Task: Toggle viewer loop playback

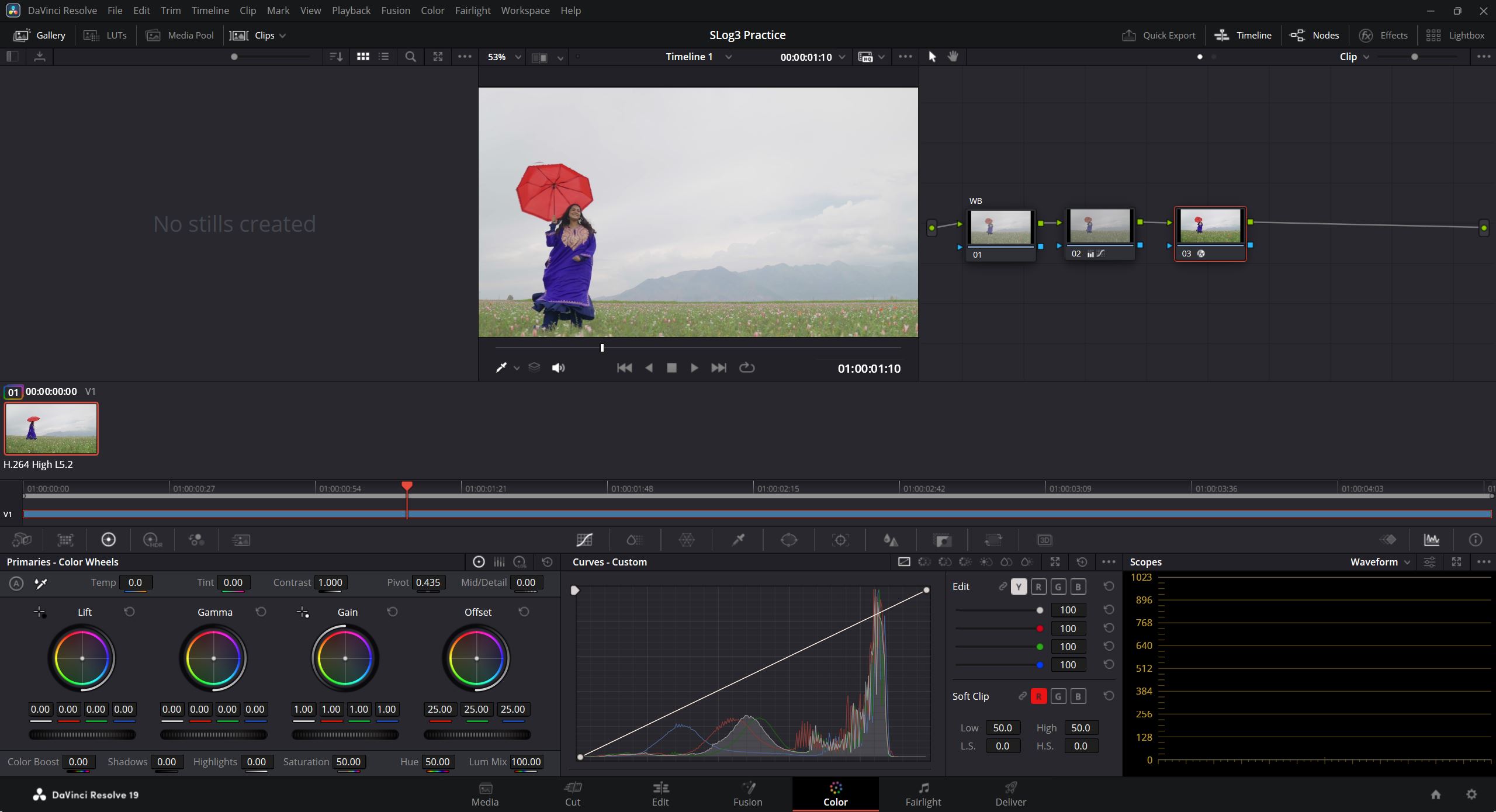Action: [x=747, y=367]
